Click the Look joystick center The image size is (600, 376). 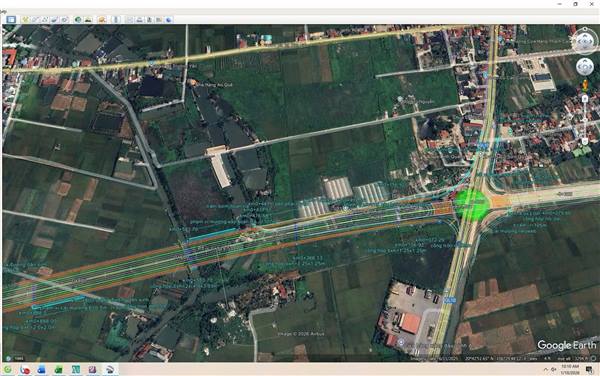point(585,41)
